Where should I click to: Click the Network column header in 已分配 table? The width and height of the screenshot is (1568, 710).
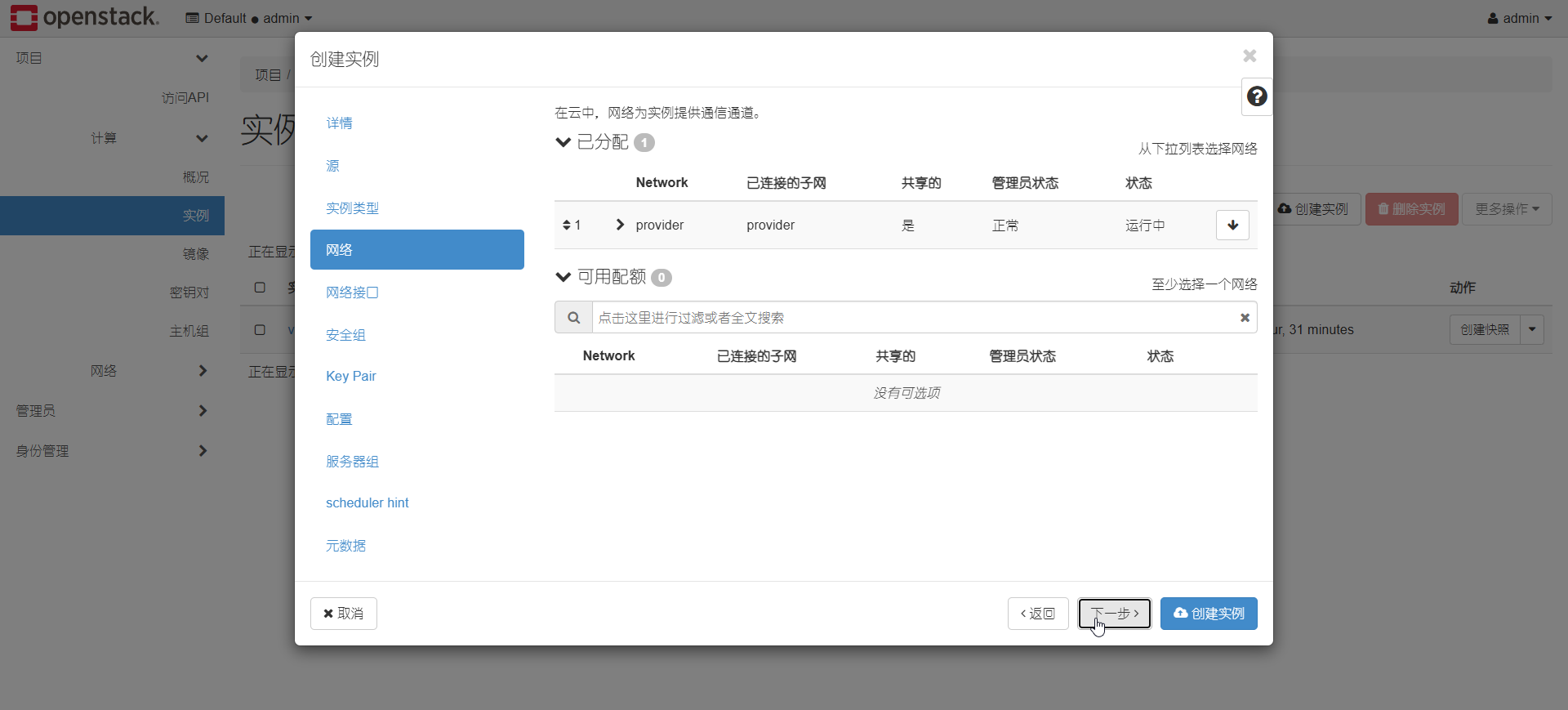click(x=661, y=182)
